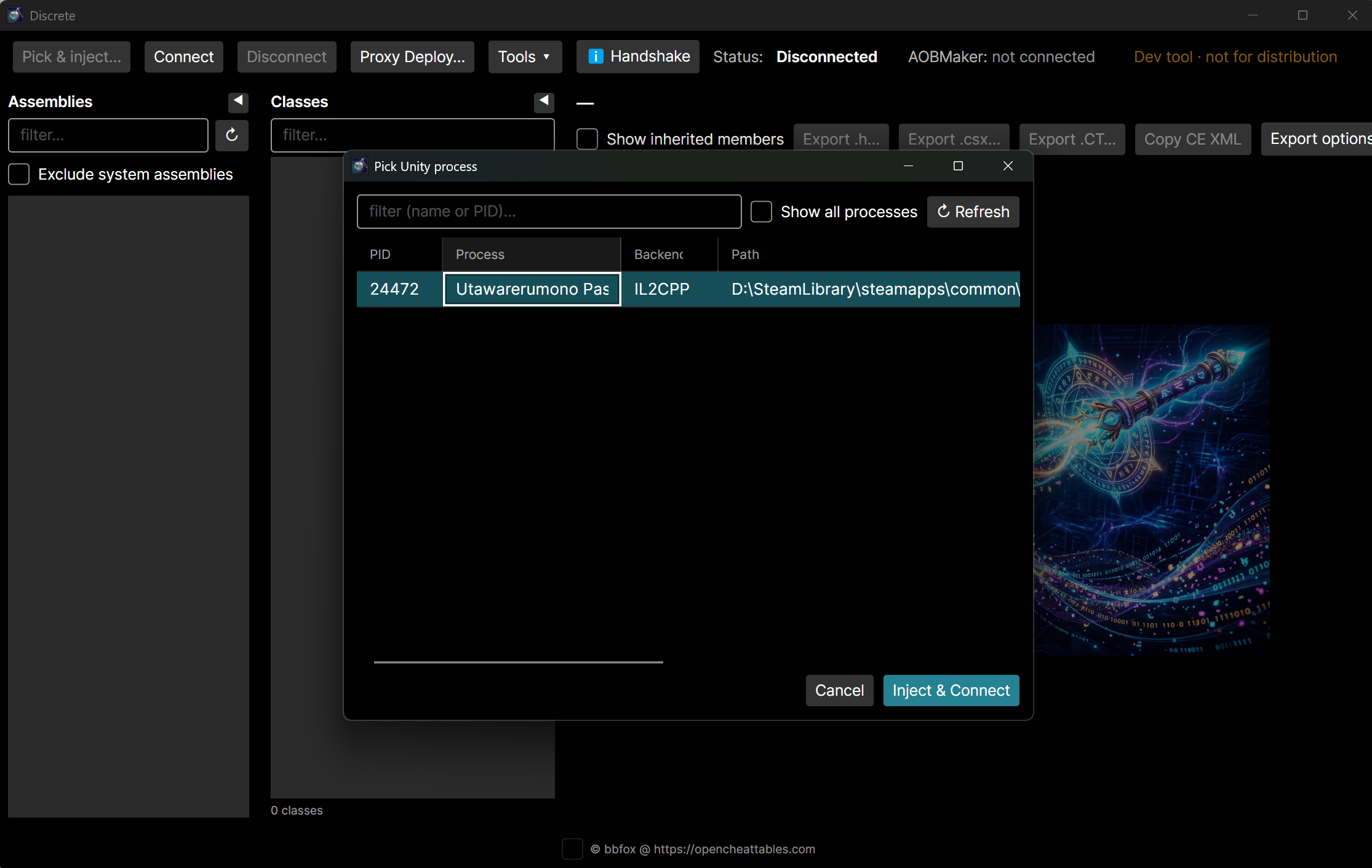Maximize the Discrete main window
Screen dimensions: 1372x868
tap(1302, 15)
